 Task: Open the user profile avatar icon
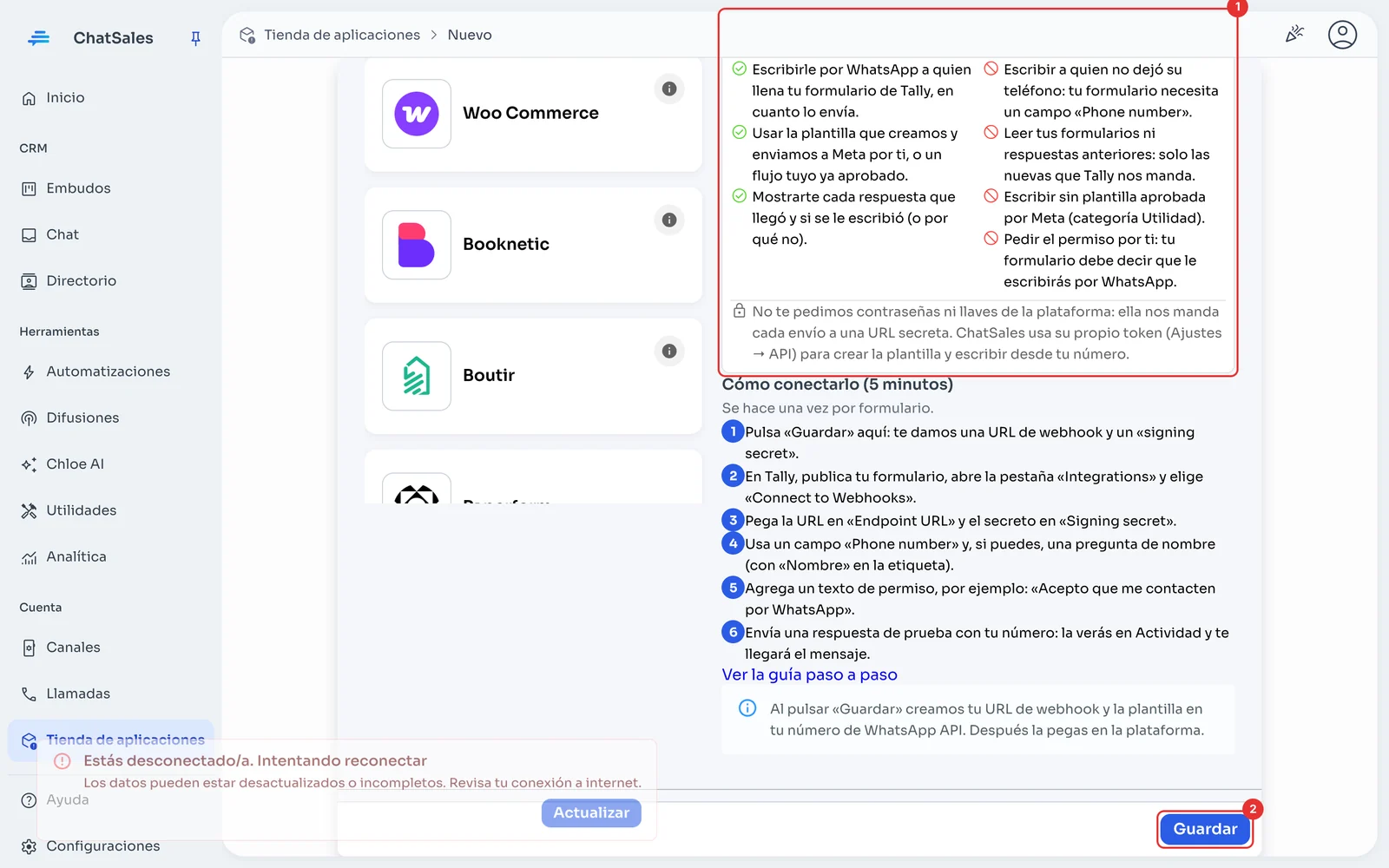click(x=1342, y=35)
